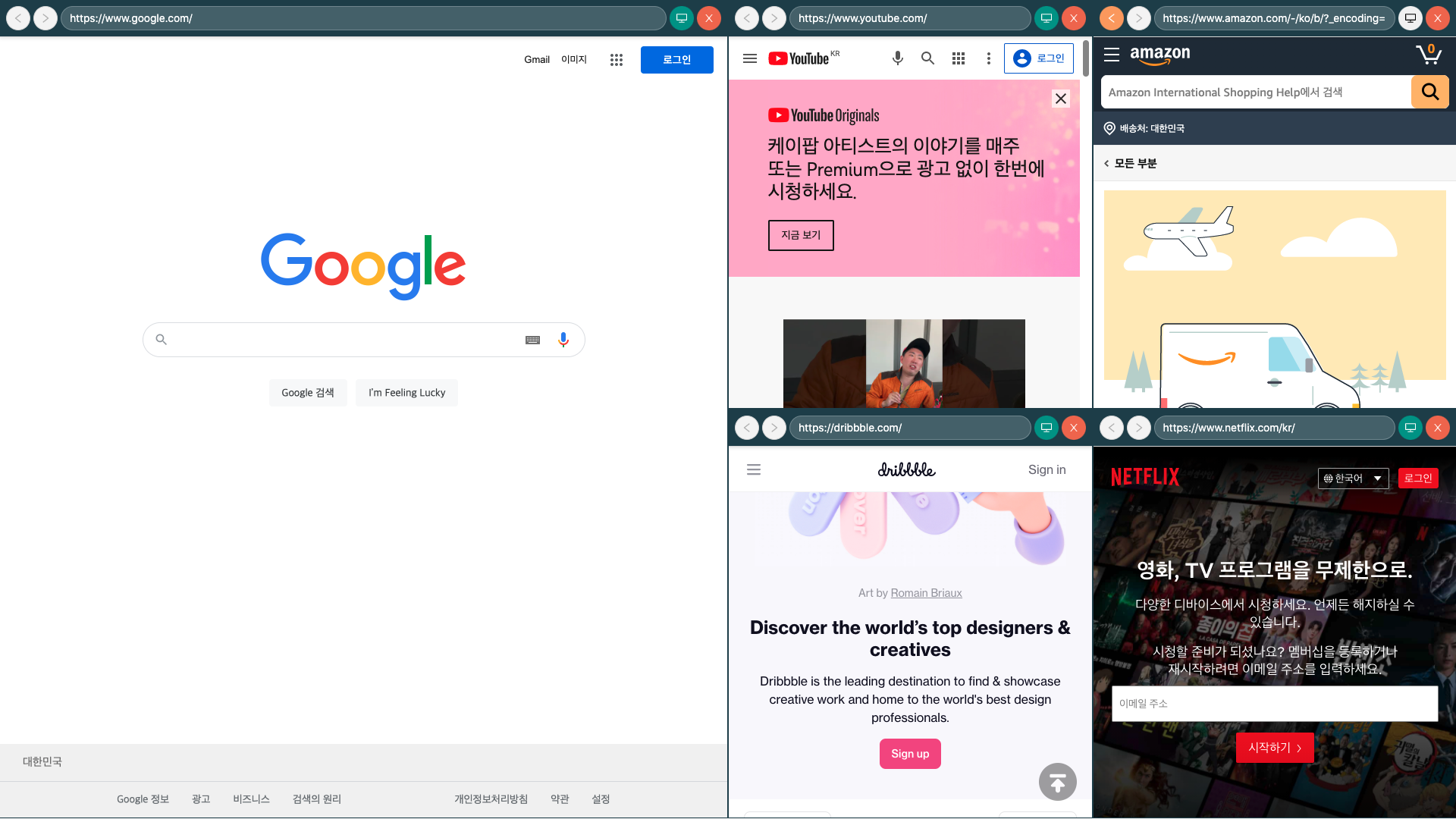The height and width of the screenshot is (819, 1456).
Task: Open YouTube apps grid icon
Action: click(959, 58)
